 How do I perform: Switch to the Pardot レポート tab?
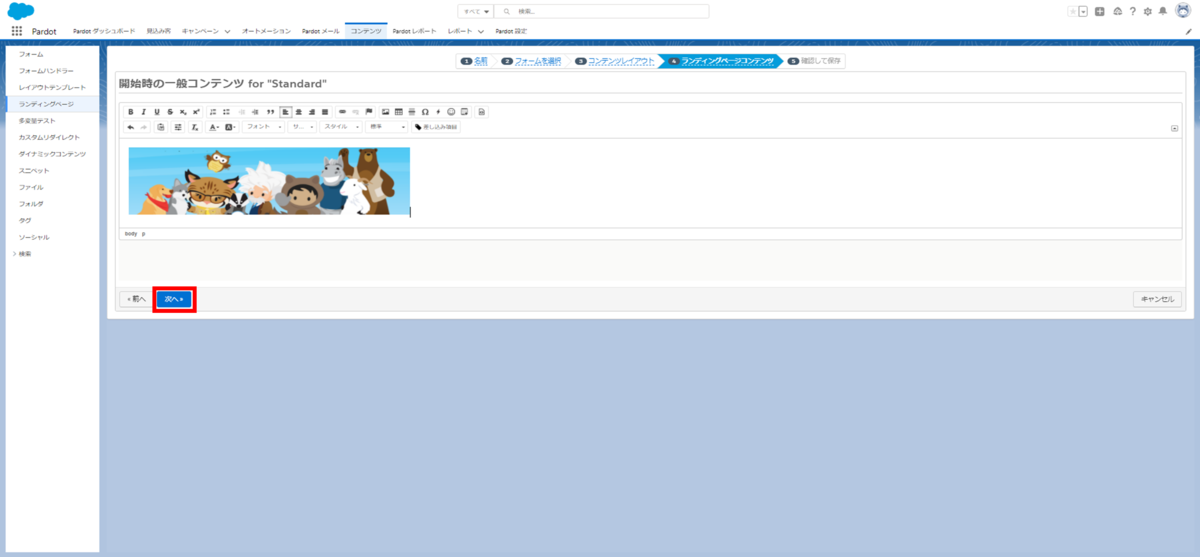click(x=414, y=31)
